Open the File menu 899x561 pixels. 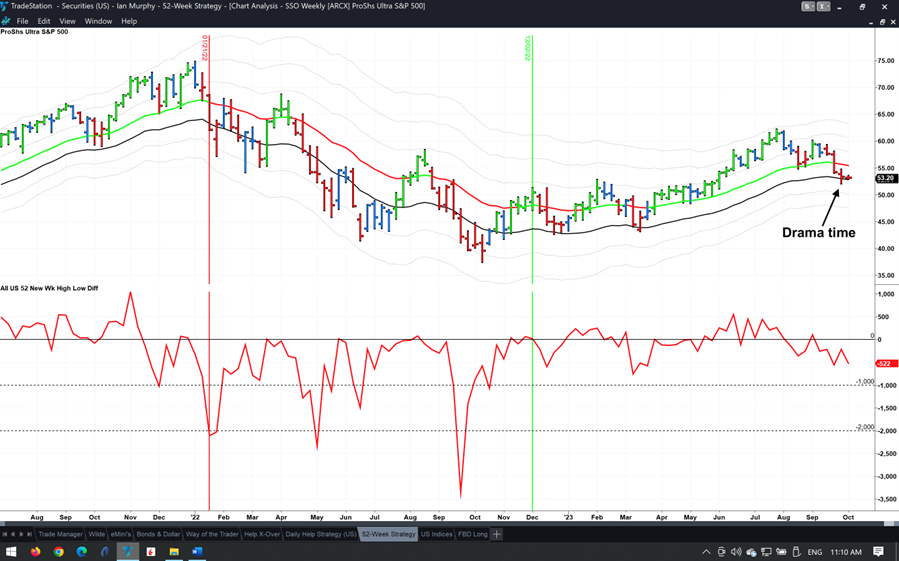click(22, 21)
